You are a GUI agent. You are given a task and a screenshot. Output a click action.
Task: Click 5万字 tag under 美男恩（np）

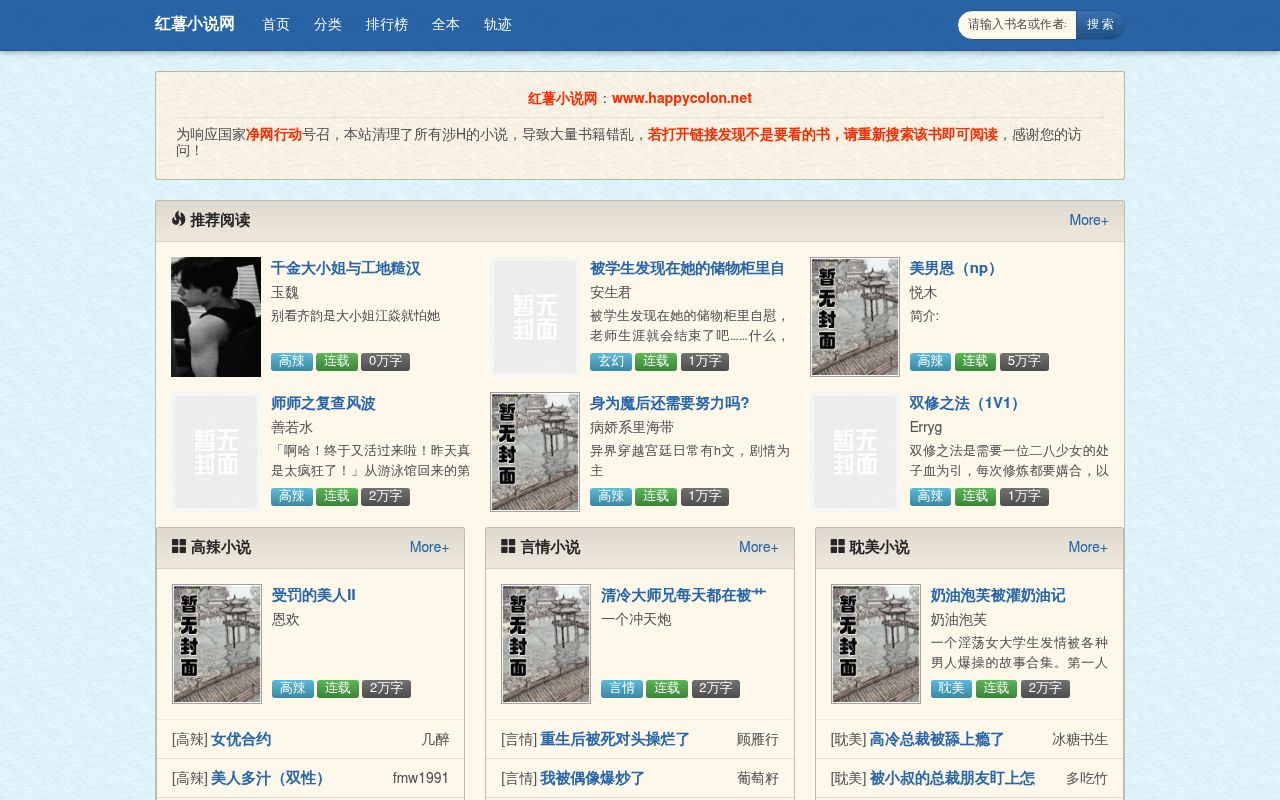coord(1024,361)
